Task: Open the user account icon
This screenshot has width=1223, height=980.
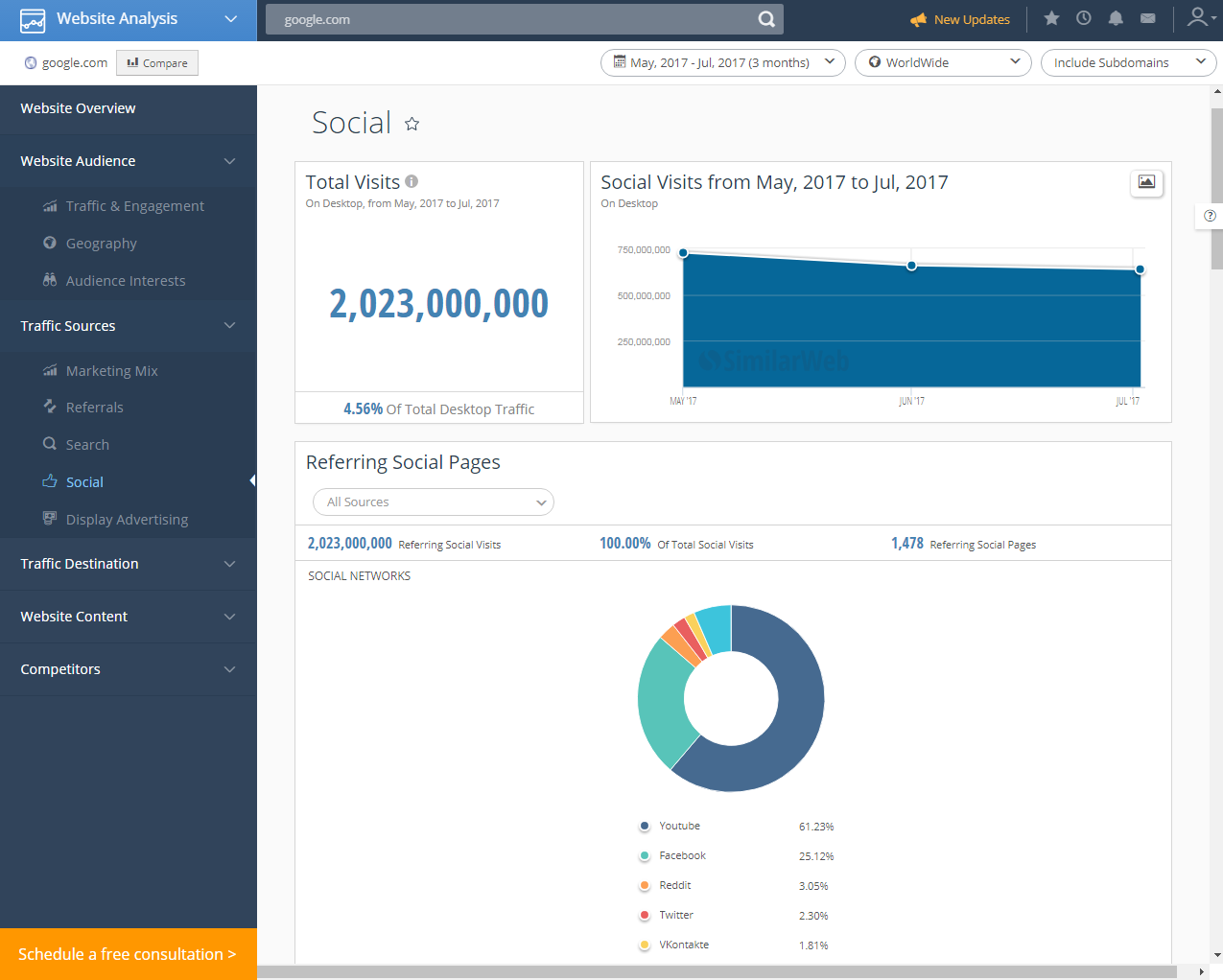Action: [1198, 17]
